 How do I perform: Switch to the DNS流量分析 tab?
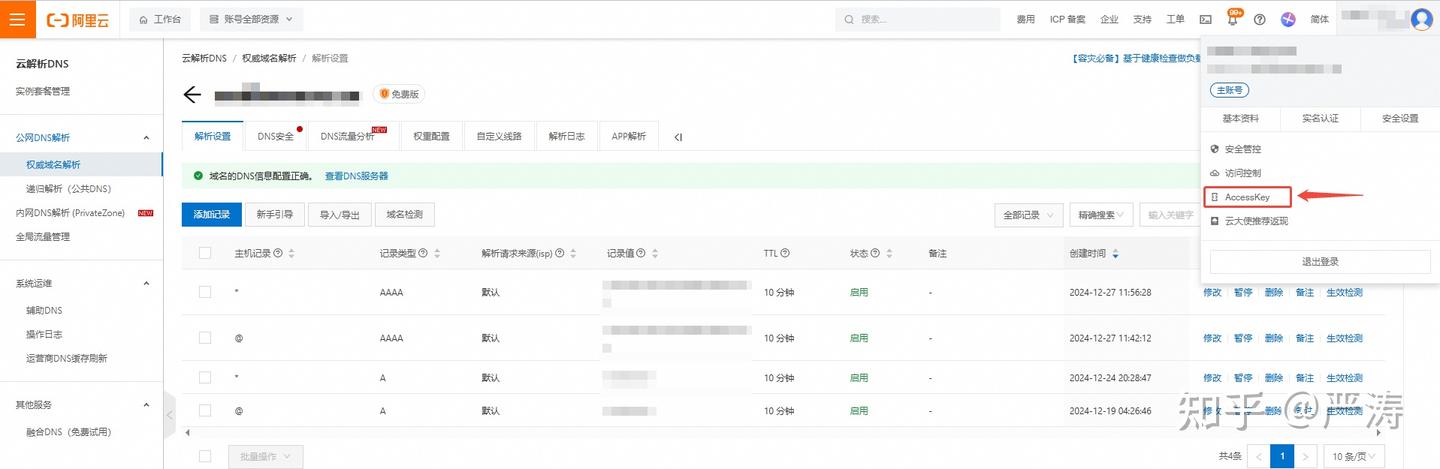352,136
